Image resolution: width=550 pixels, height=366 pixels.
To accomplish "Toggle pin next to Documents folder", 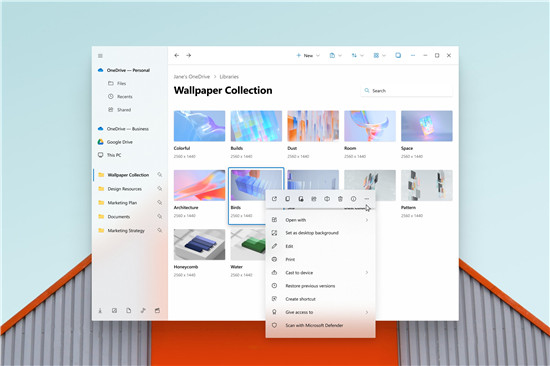I will pos(160,217).
